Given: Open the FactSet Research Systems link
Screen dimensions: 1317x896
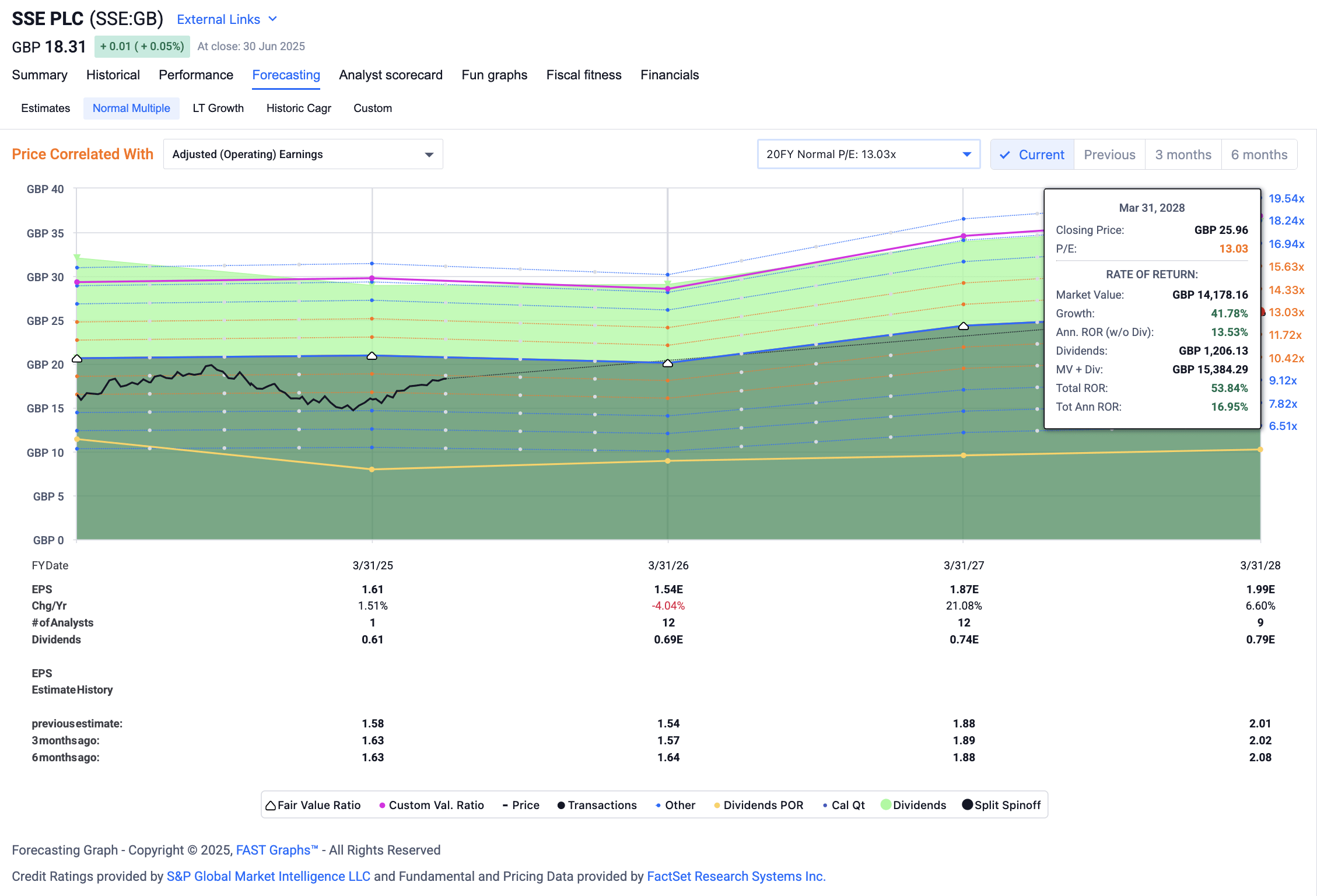Looking at the screenshot, I should click(736, 876).
